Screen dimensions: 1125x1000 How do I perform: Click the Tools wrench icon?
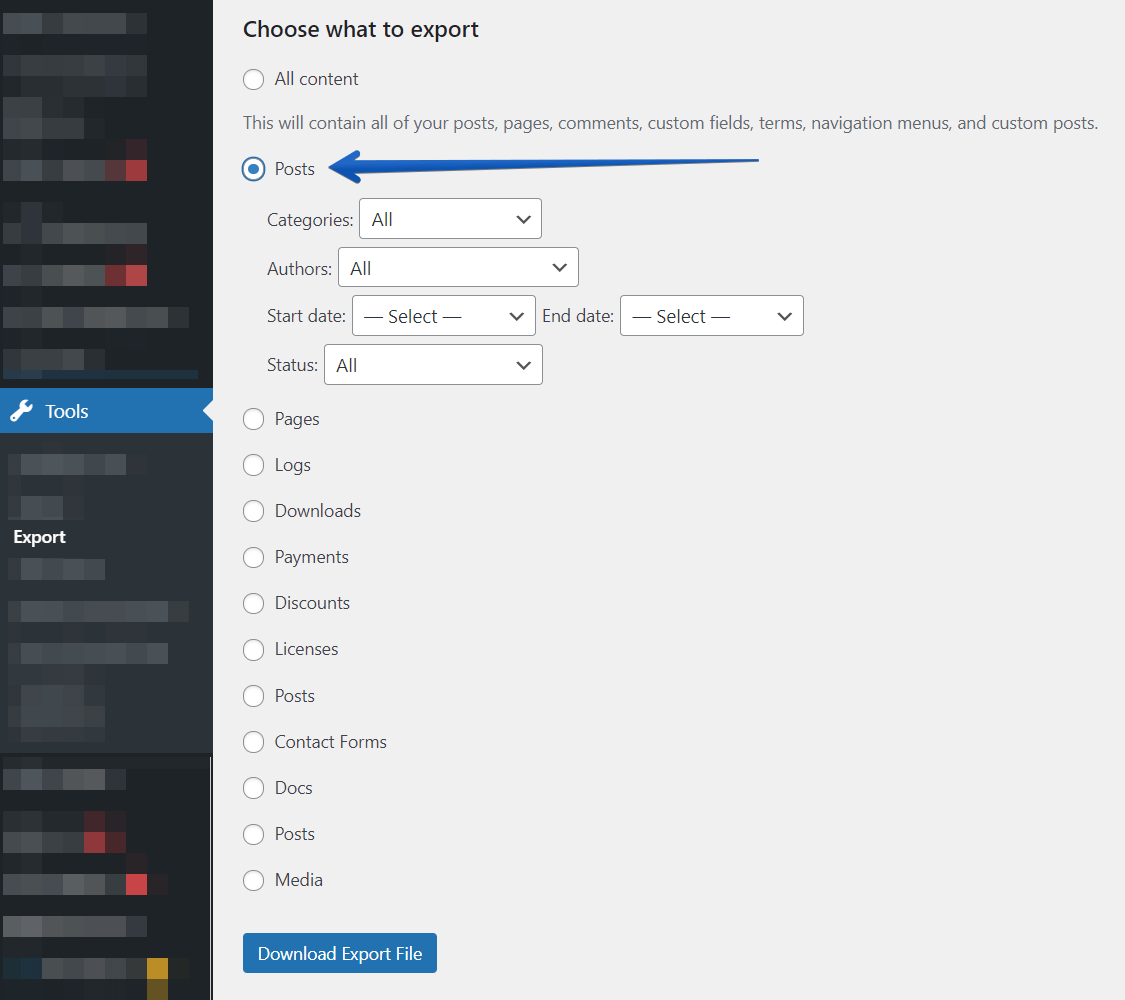pos(22,411)
